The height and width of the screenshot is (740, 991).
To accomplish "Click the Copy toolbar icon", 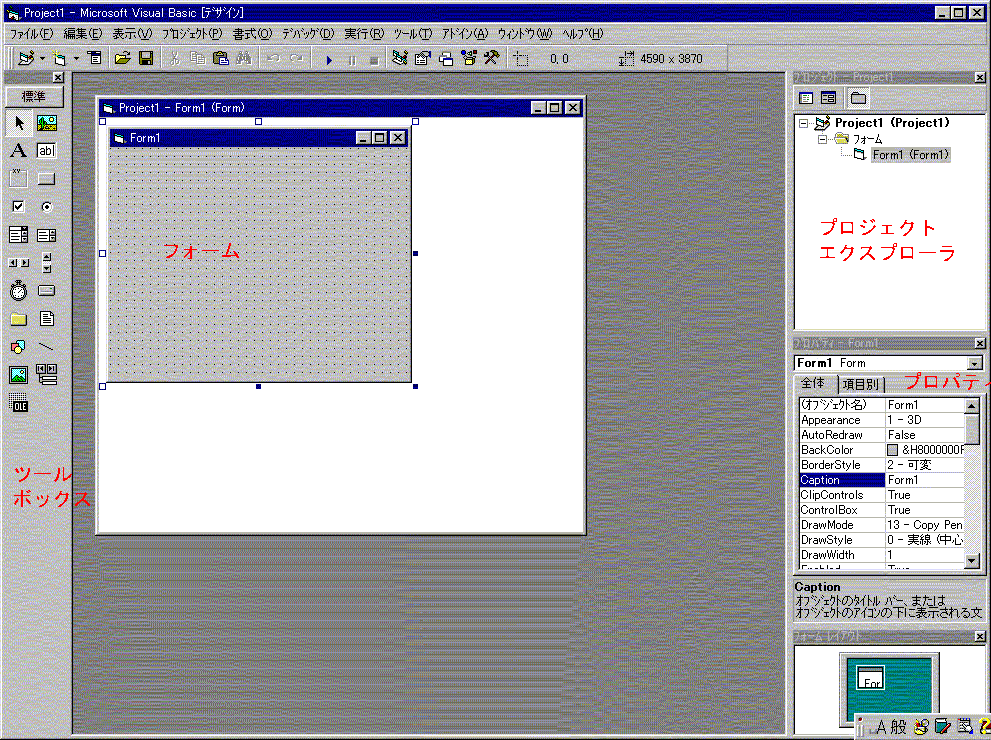I will tap(198, 59).
